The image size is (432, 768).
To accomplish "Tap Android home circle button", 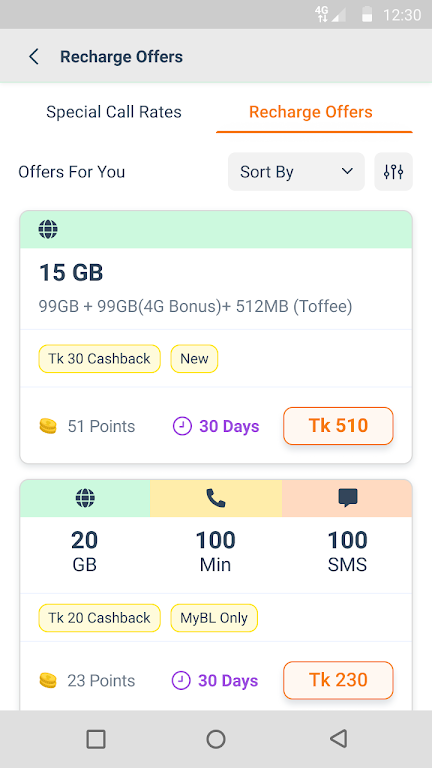I will click(x=216, y=739).
